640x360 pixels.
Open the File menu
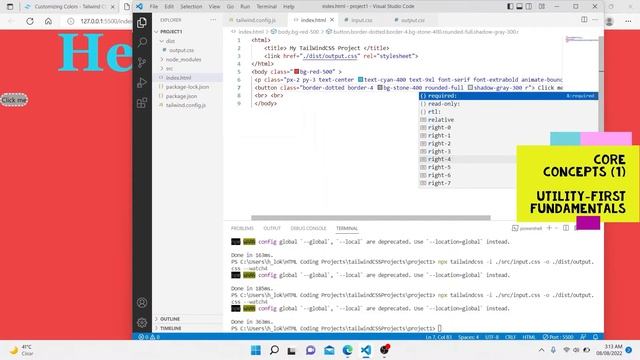coord(154,7)
